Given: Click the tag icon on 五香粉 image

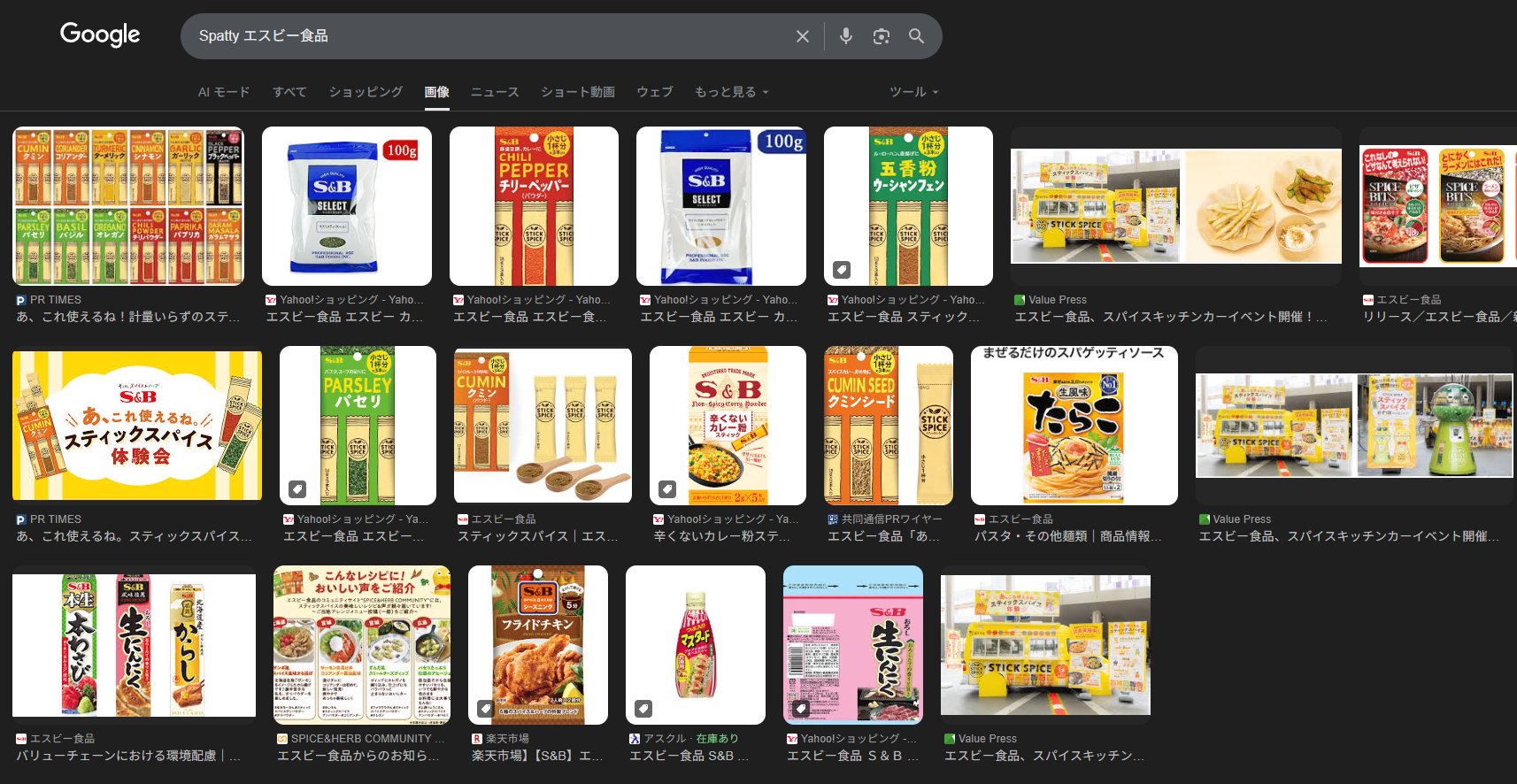Looking at the screenshot, I should pos(841,269).
